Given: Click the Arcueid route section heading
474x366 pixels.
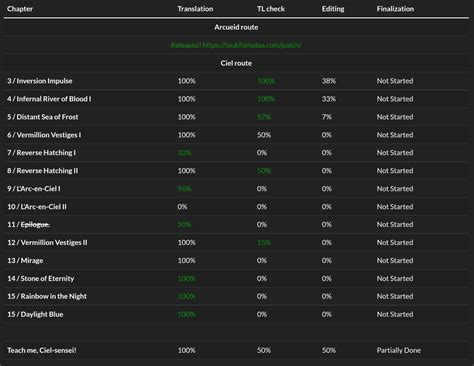Looking at the screenshot, I should point(236,27).
